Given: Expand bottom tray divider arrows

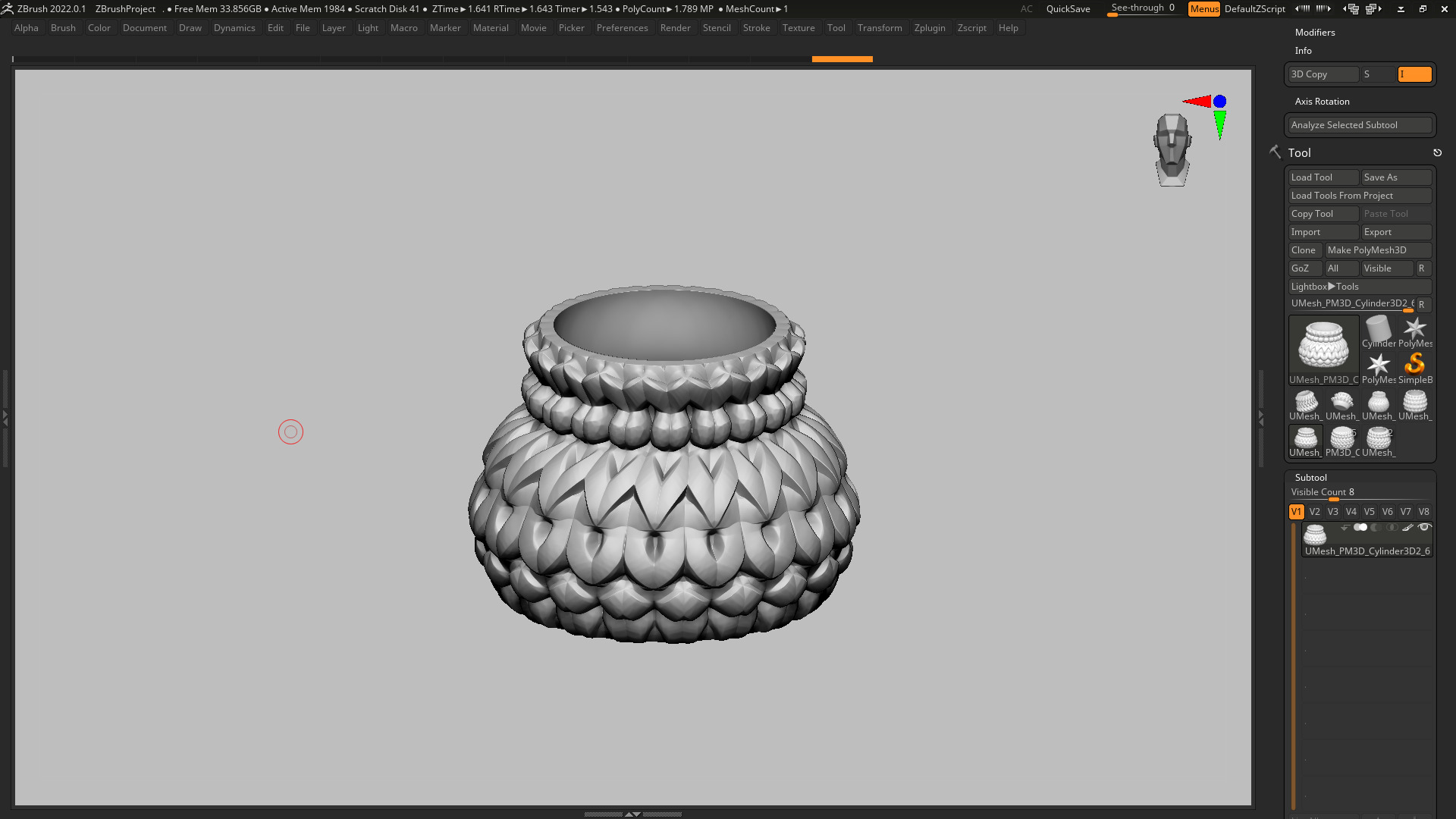Looking at the screenshot, I should point(632,814).
